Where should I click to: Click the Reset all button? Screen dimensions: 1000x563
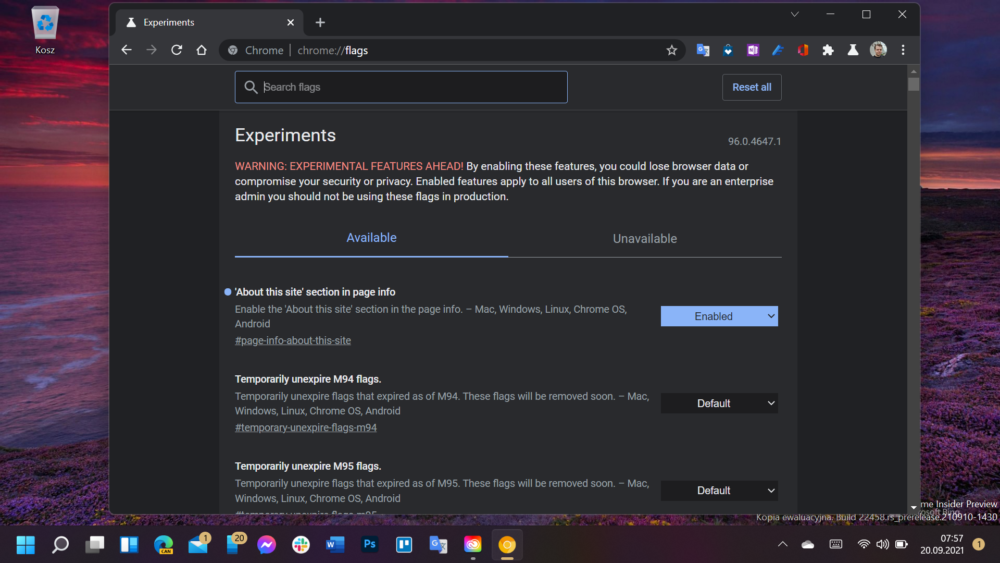pyautogui.click(x=751, y=87)
